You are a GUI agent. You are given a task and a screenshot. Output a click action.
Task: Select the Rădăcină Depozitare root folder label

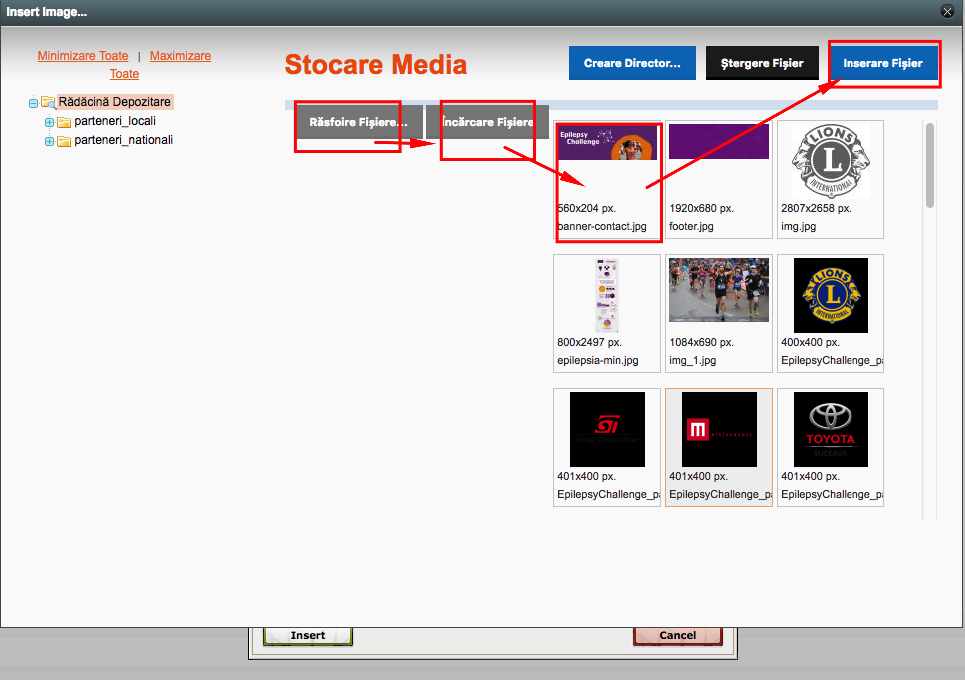coord(114,102)
